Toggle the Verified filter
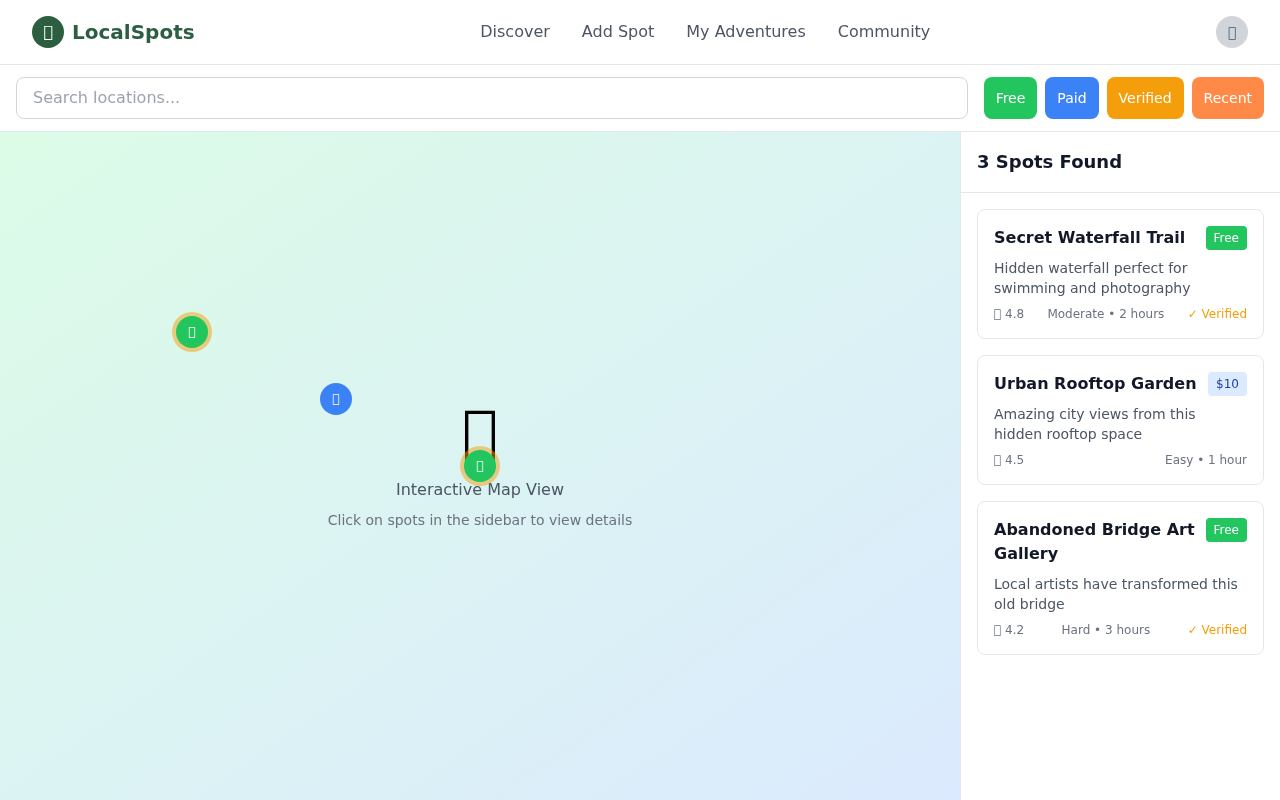Screen dimensions: 1280x800 point(1145,97)
